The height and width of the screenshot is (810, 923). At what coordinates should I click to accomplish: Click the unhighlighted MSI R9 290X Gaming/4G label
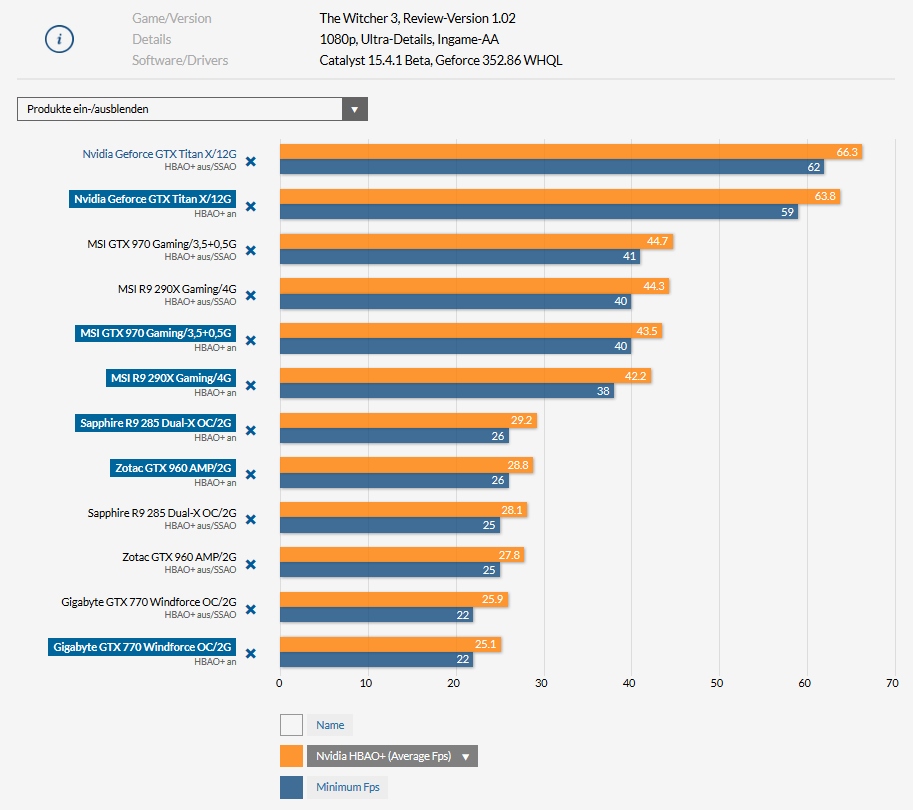coord(177,289)
